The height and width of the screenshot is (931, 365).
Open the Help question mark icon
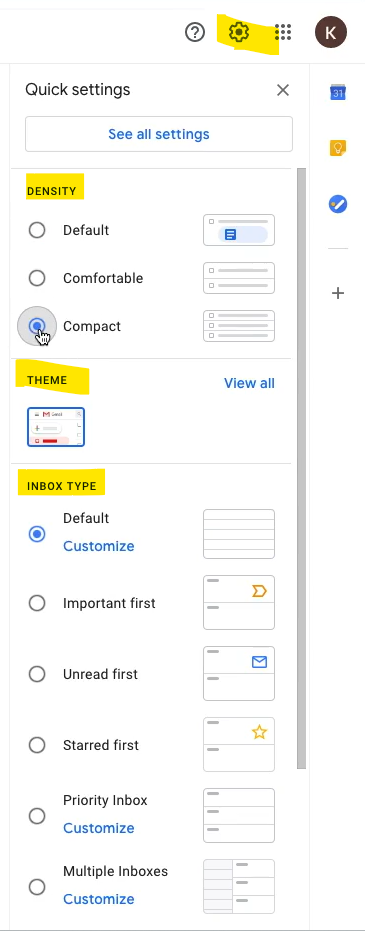[195, 32]
